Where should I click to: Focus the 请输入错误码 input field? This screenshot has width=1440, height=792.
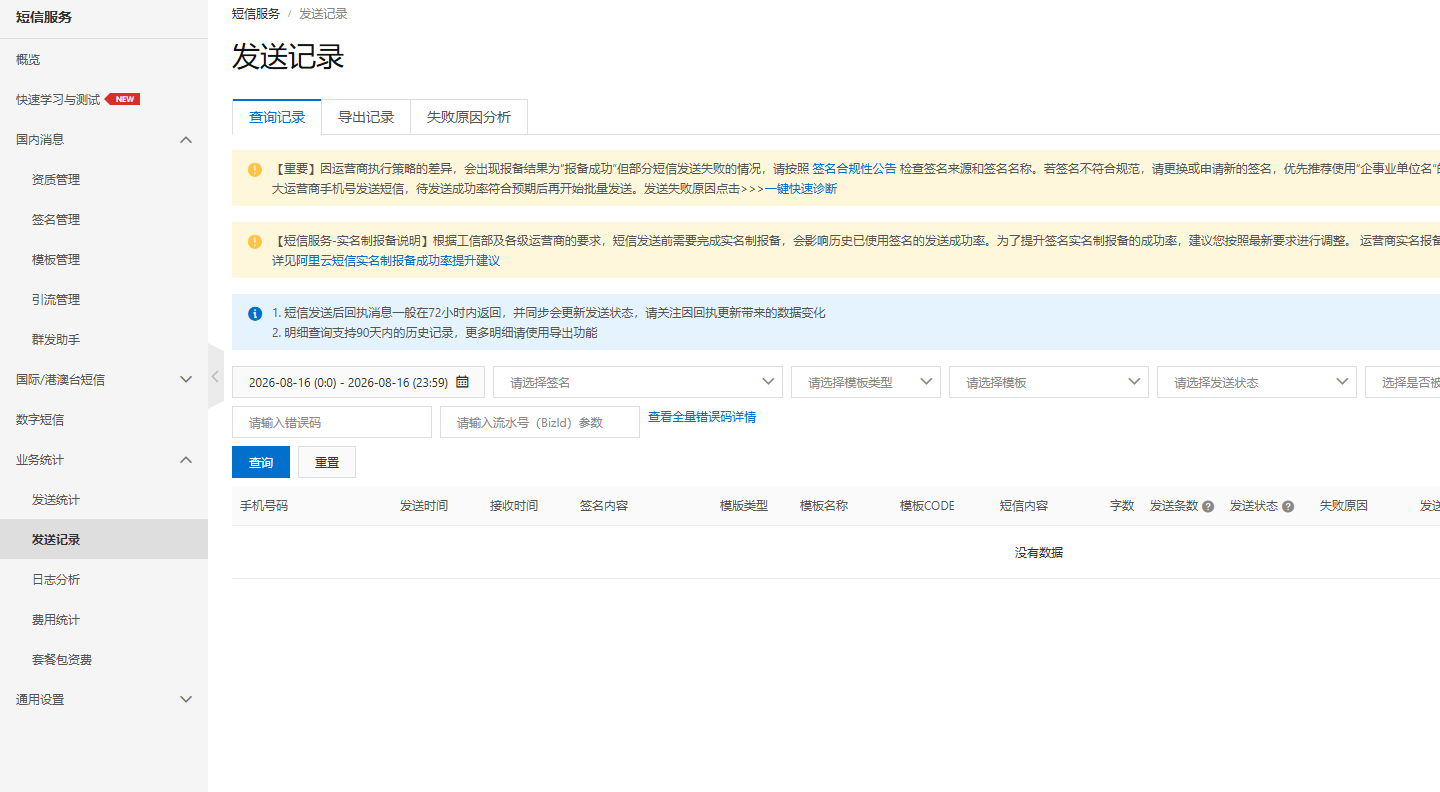point(332,422)
